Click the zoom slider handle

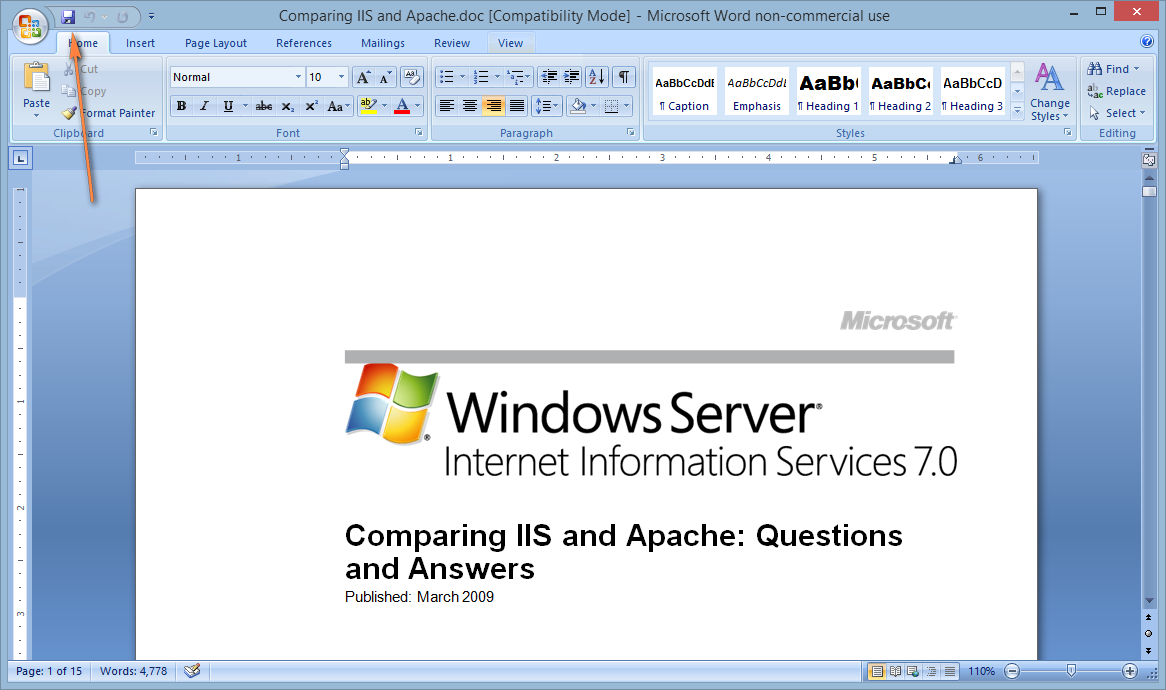click(1071, 671)
